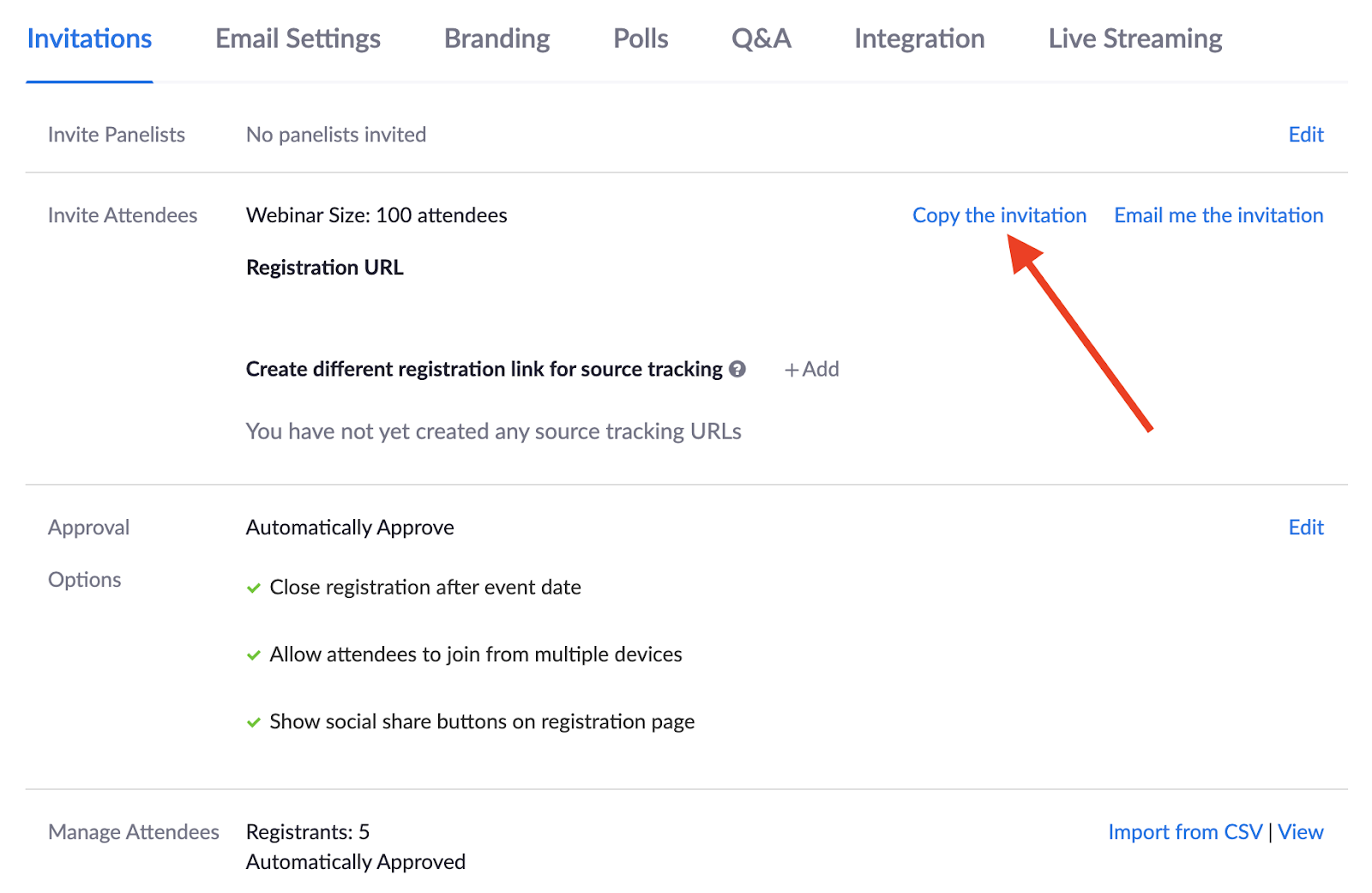The width and height of the screenshot is (1372, 893).
Task: Switch to the Email Settings tab
Action: [x=298, y=39]
